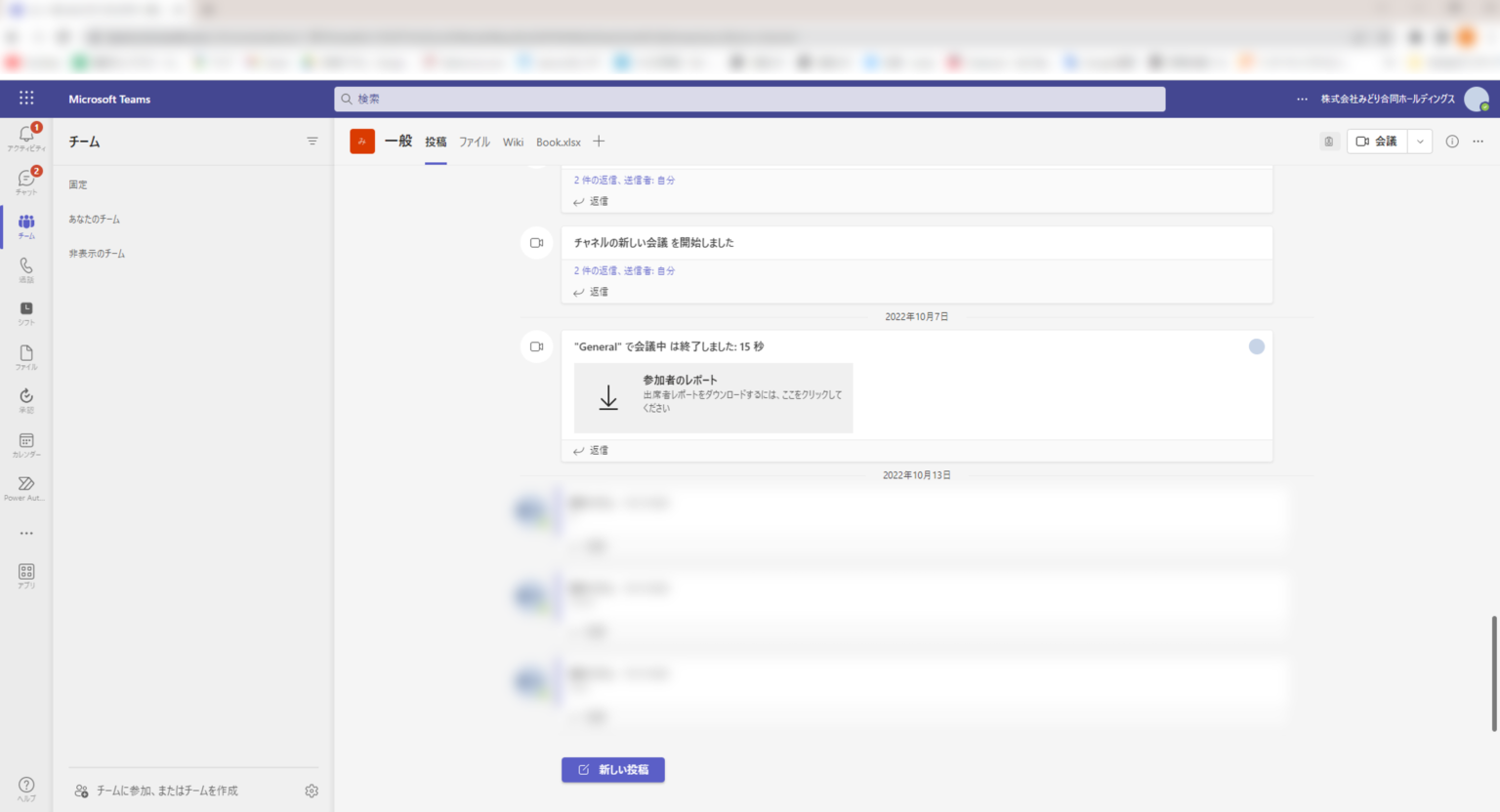Screen dimensions: 1500x812
Task: Click the Microsoft Teams title text
Action: tap(109, 99)
